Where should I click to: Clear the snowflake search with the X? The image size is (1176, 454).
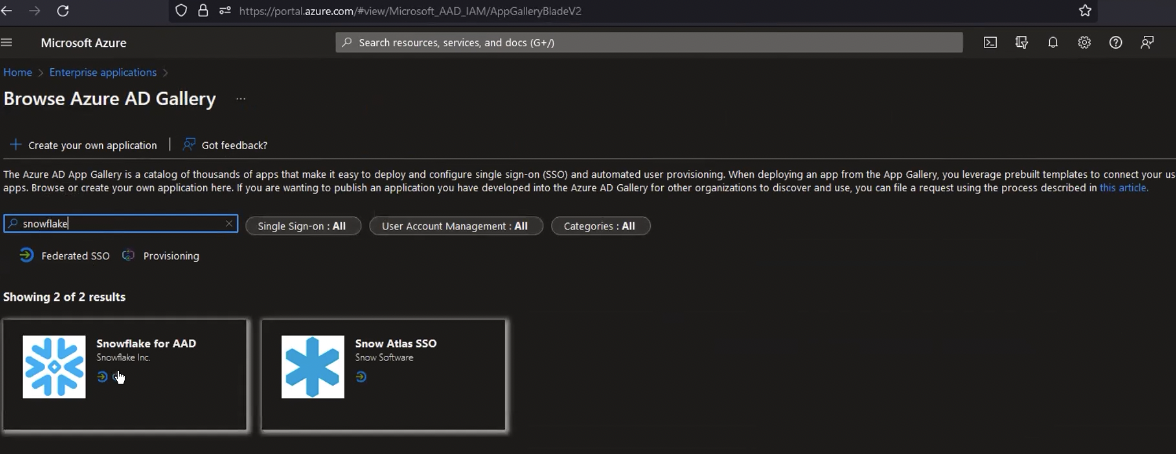pos(229,224)
